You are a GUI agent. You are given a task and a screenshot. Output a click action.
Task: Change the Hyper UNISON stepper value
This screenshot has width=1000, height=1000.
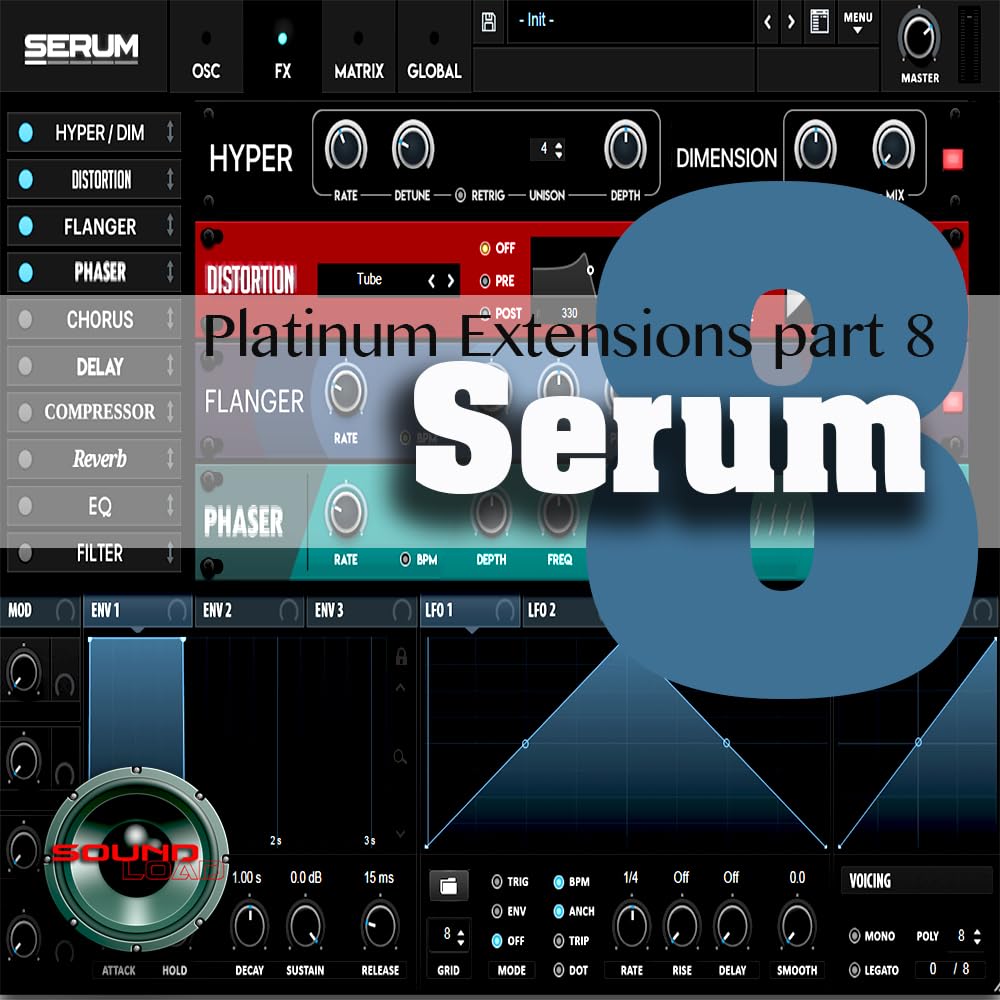(x=559, y=150)
